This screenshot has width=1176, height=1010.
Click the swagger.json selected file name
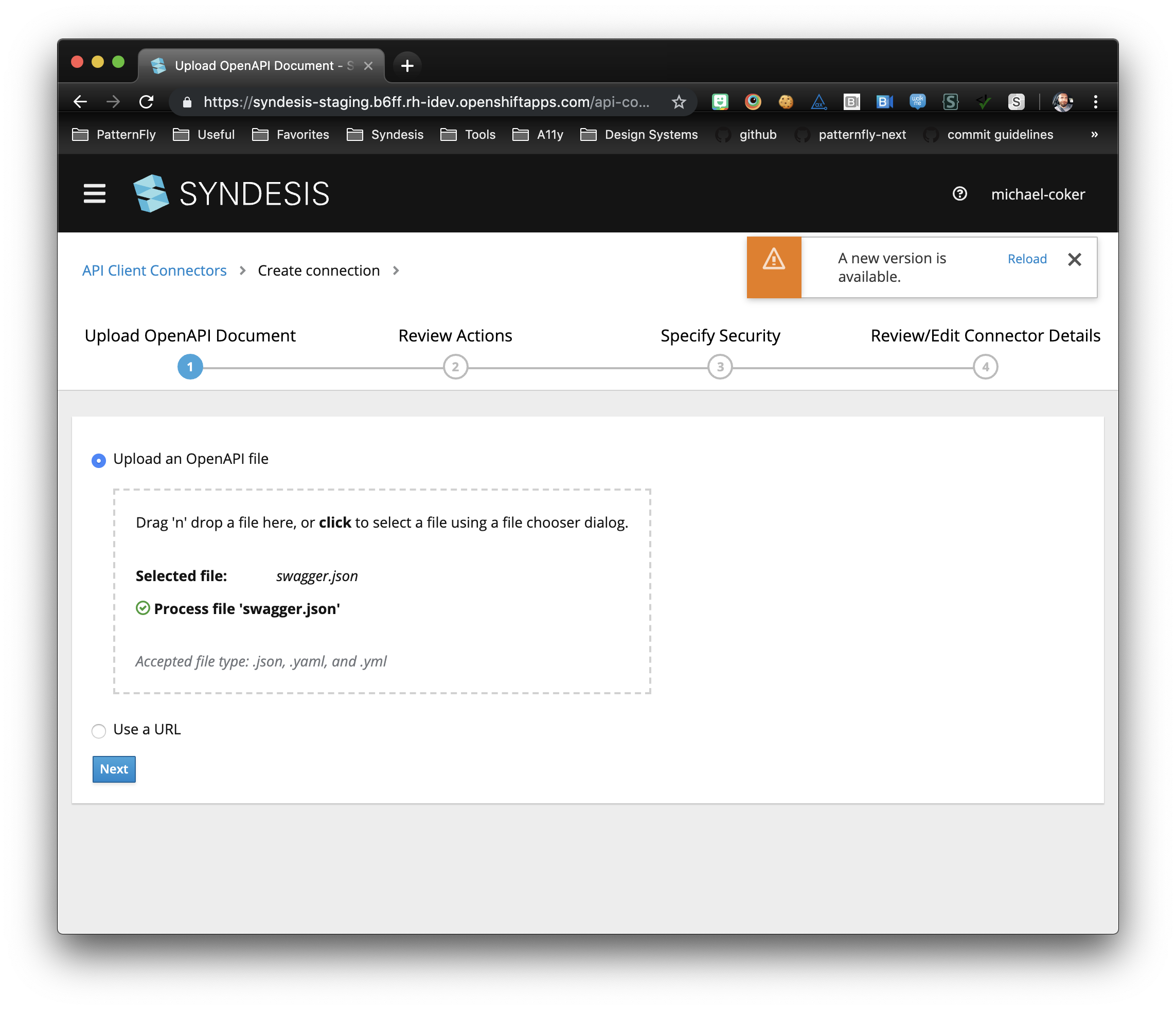point(317,576)
